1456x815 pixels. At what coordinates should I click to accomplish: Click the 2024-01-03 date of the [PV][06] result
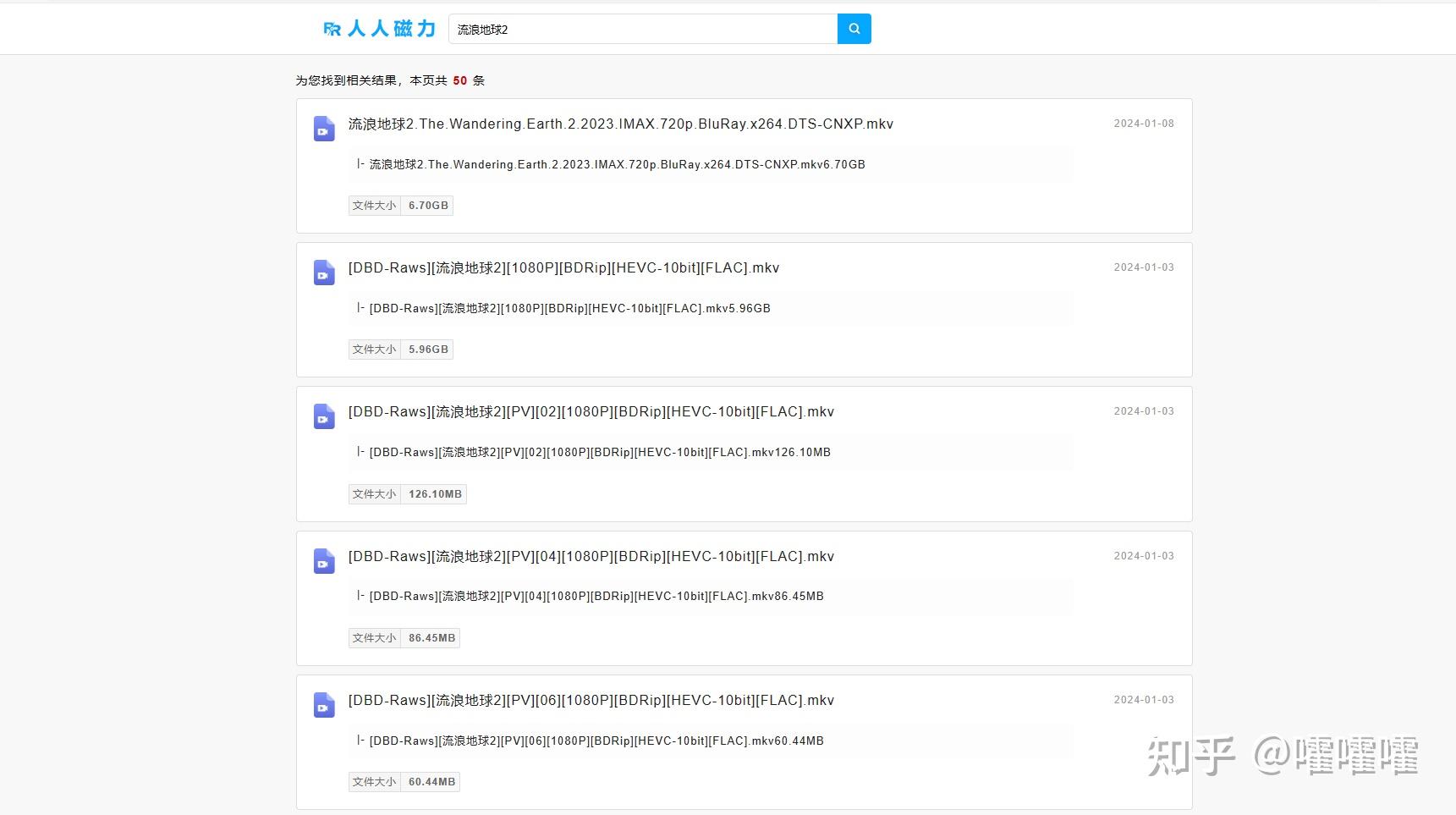(x=1144, y=700)
